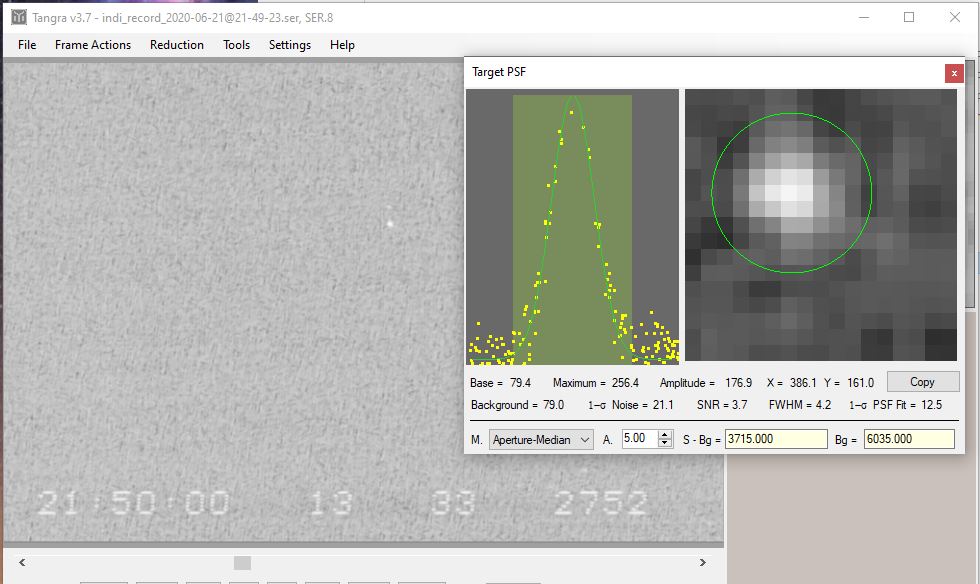Decrease aperture value with down arrow

[x=664, y=443]
